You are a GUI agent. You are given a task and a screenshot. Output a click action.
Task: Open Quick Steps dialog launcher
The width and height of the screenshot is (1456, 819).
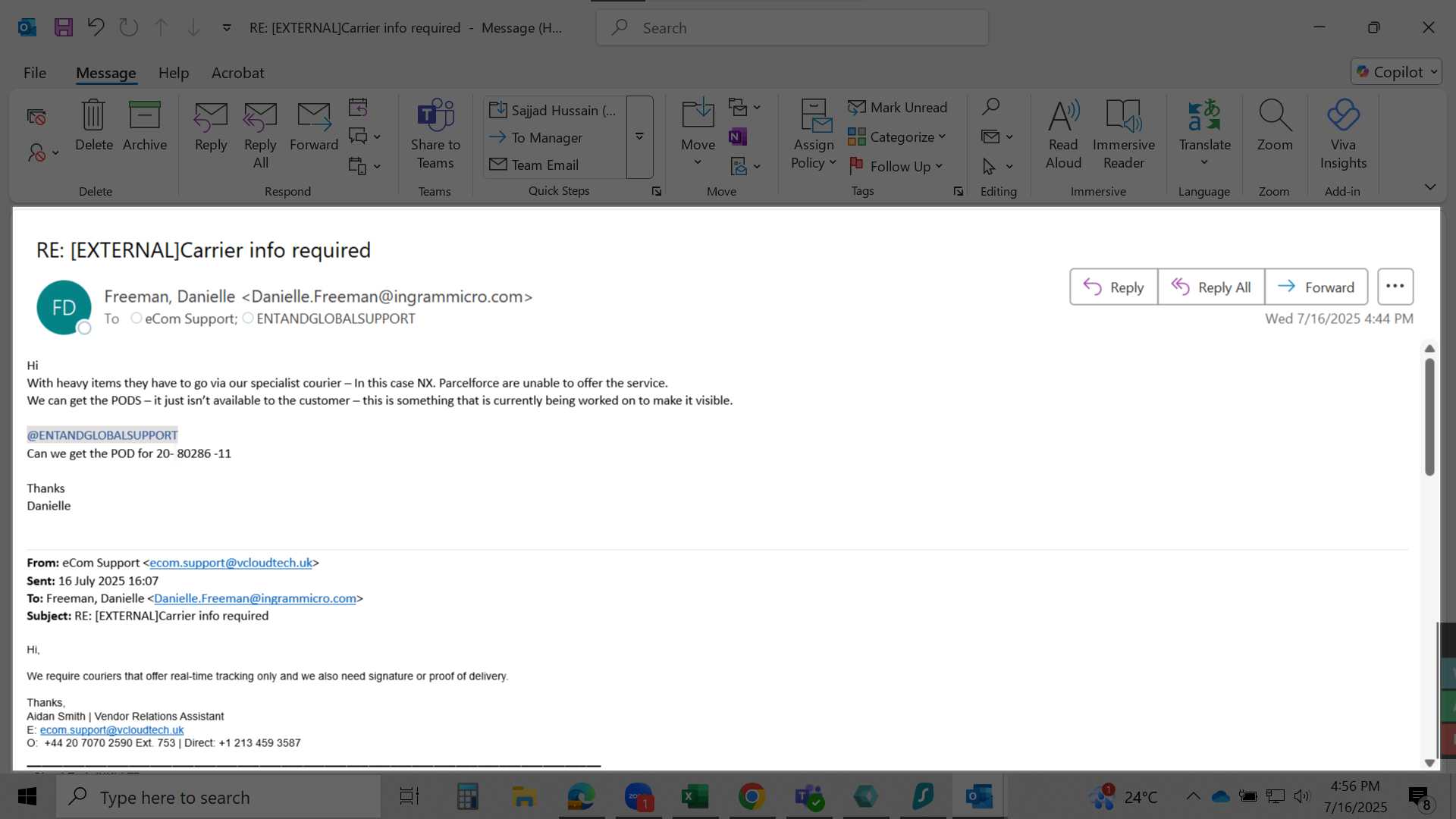point(657,192)
